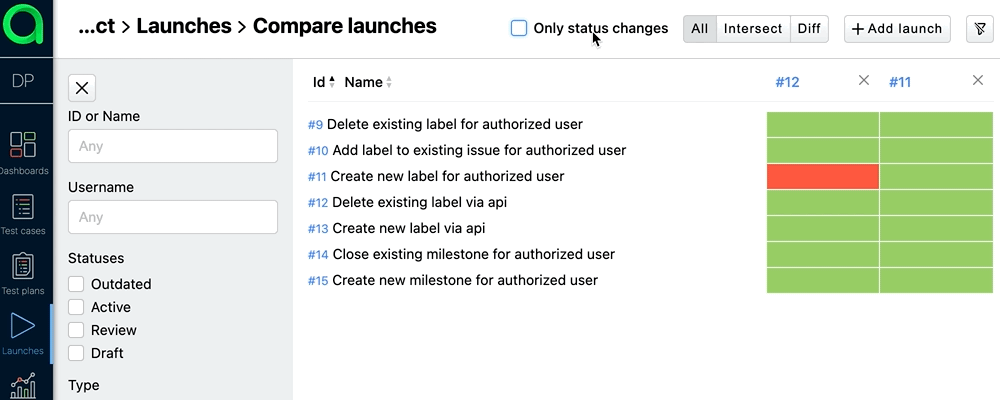Click the red failed status cell
1000x400 pixels.
822,176
